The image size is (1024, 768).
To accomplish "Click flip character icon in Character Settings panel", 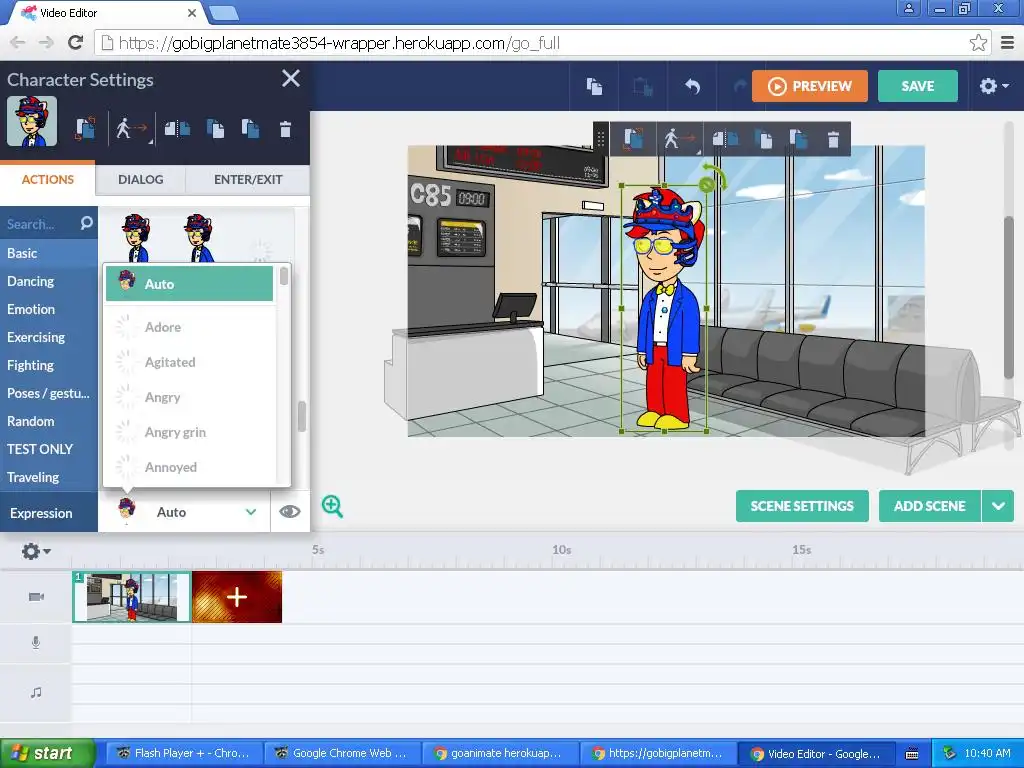I will pos(177,128).
